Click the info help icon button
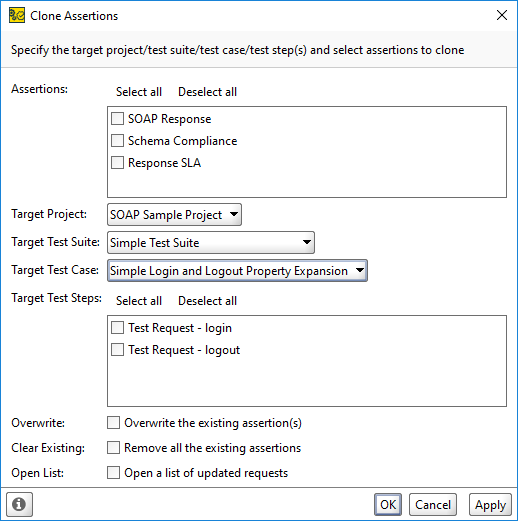Viewport: 518px width, 521px height. click(x=19, y=504)
